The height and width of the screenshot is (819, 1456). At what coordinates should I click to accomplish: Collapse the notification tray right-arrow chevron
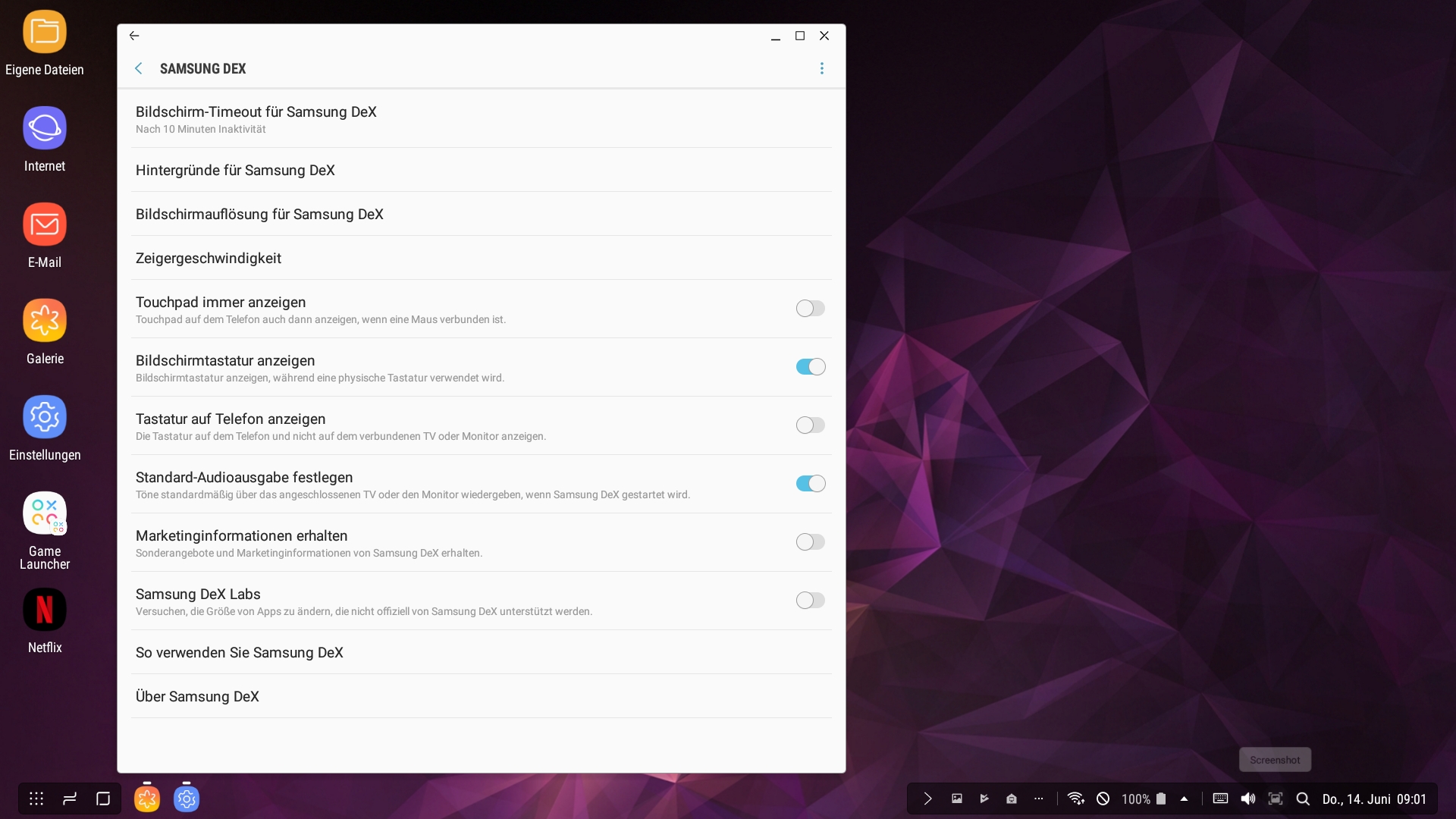click(x=927, y=799)
